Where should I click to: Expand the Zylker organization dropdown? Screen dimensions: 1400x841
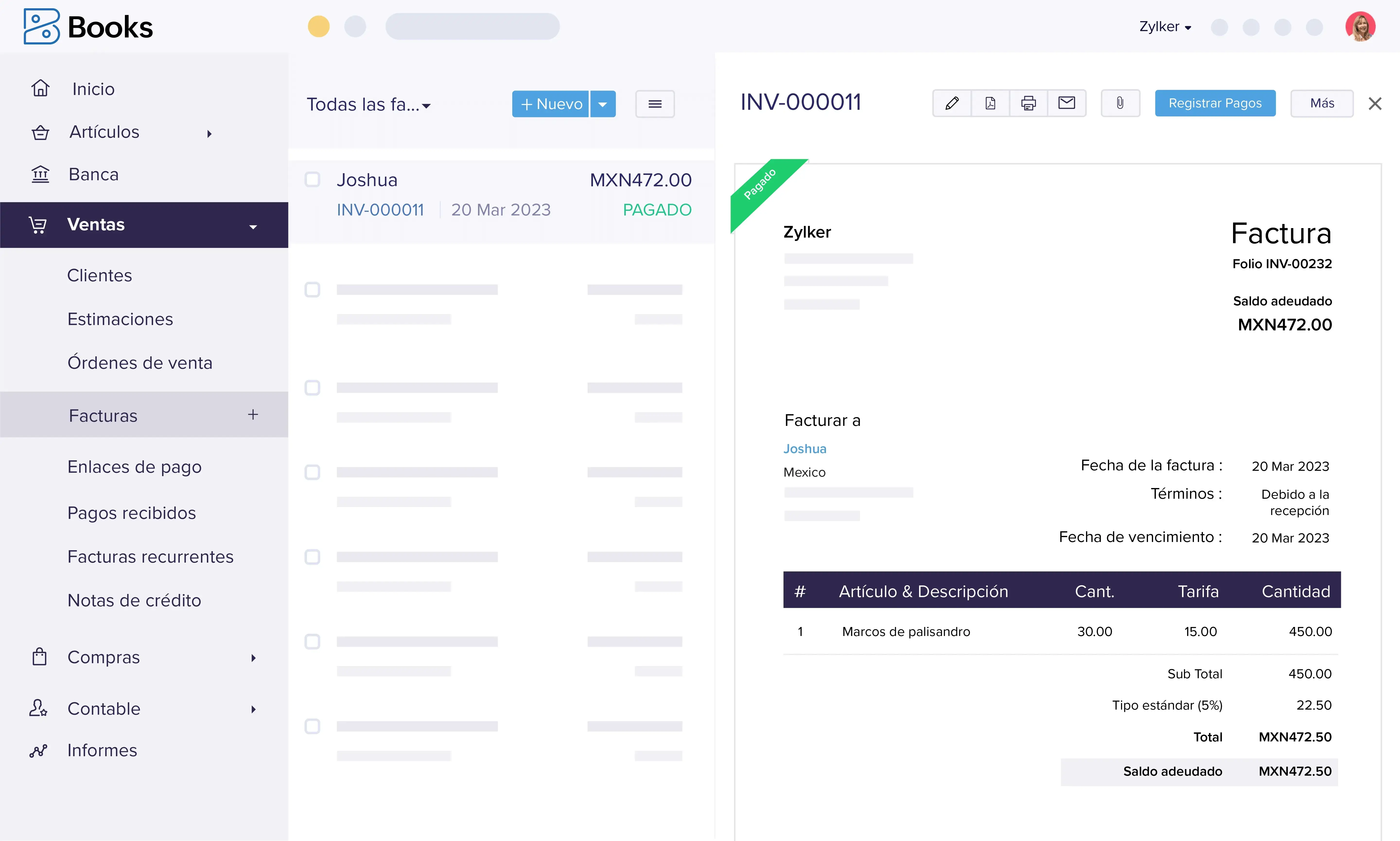[x=1165, y=27]
